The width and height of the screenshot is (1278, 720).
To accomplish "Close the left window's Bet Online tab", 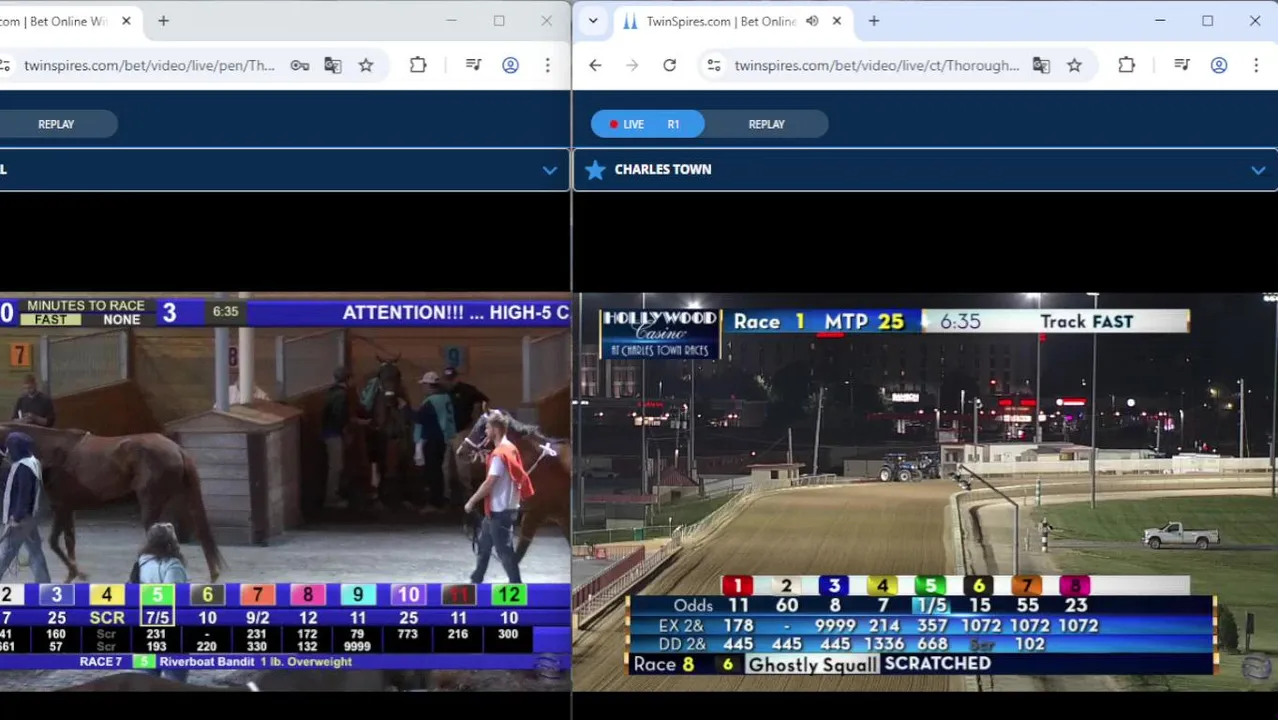I will pos(126,21).
